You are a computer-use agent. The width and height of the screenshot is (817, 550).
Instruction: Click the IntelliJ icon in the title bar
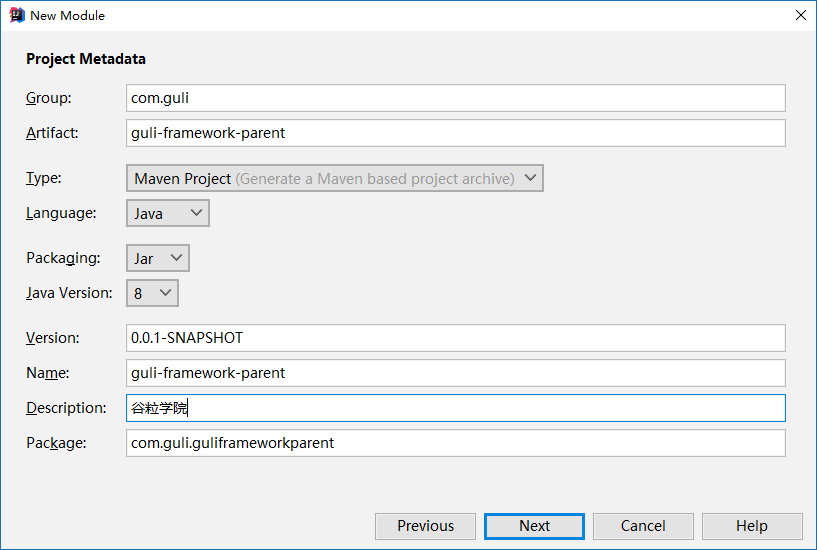[16, 15]
